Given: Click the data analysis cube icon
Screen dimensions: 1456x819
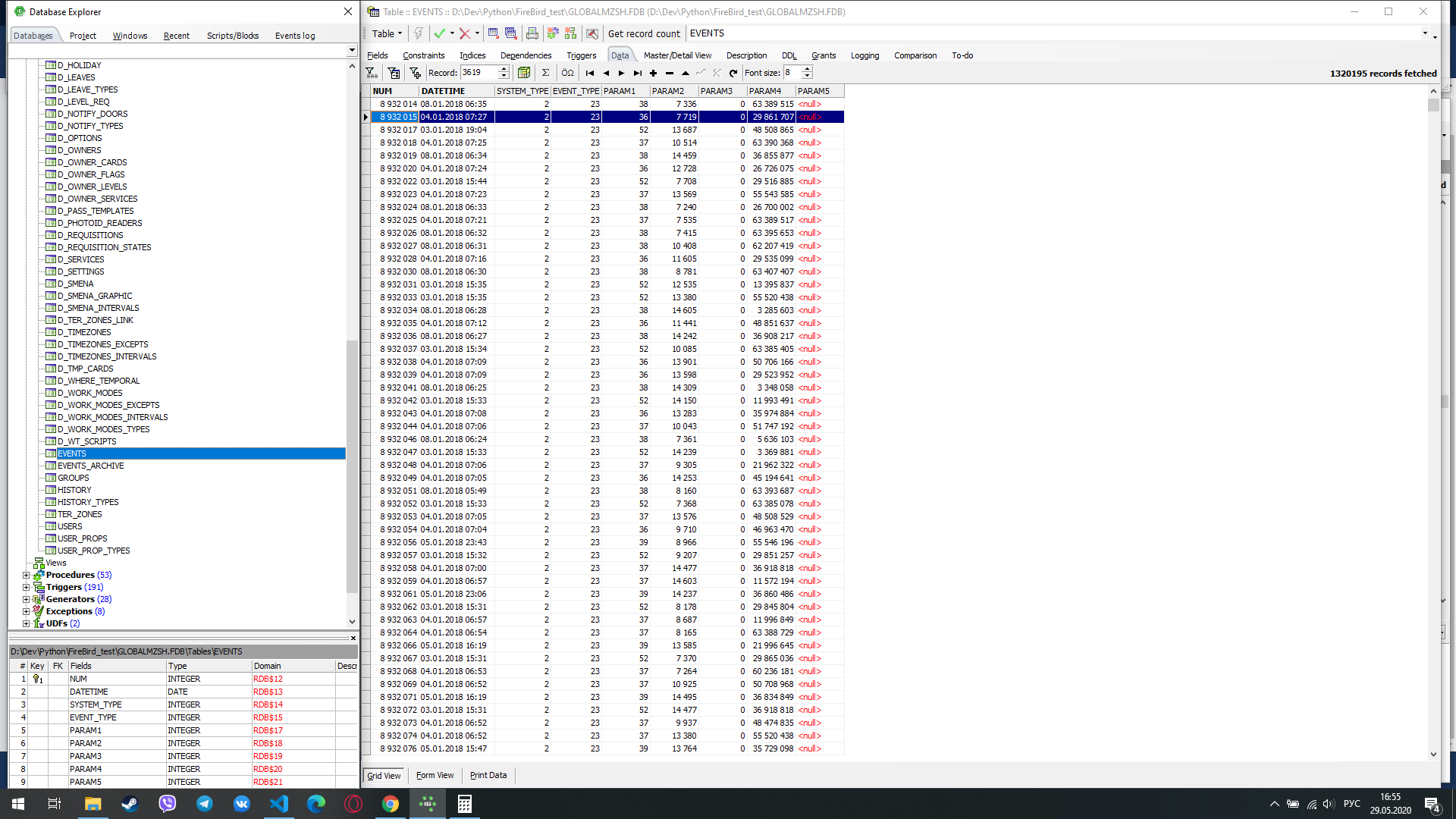Looking at the screenshot, I should [x=524, y=73].
